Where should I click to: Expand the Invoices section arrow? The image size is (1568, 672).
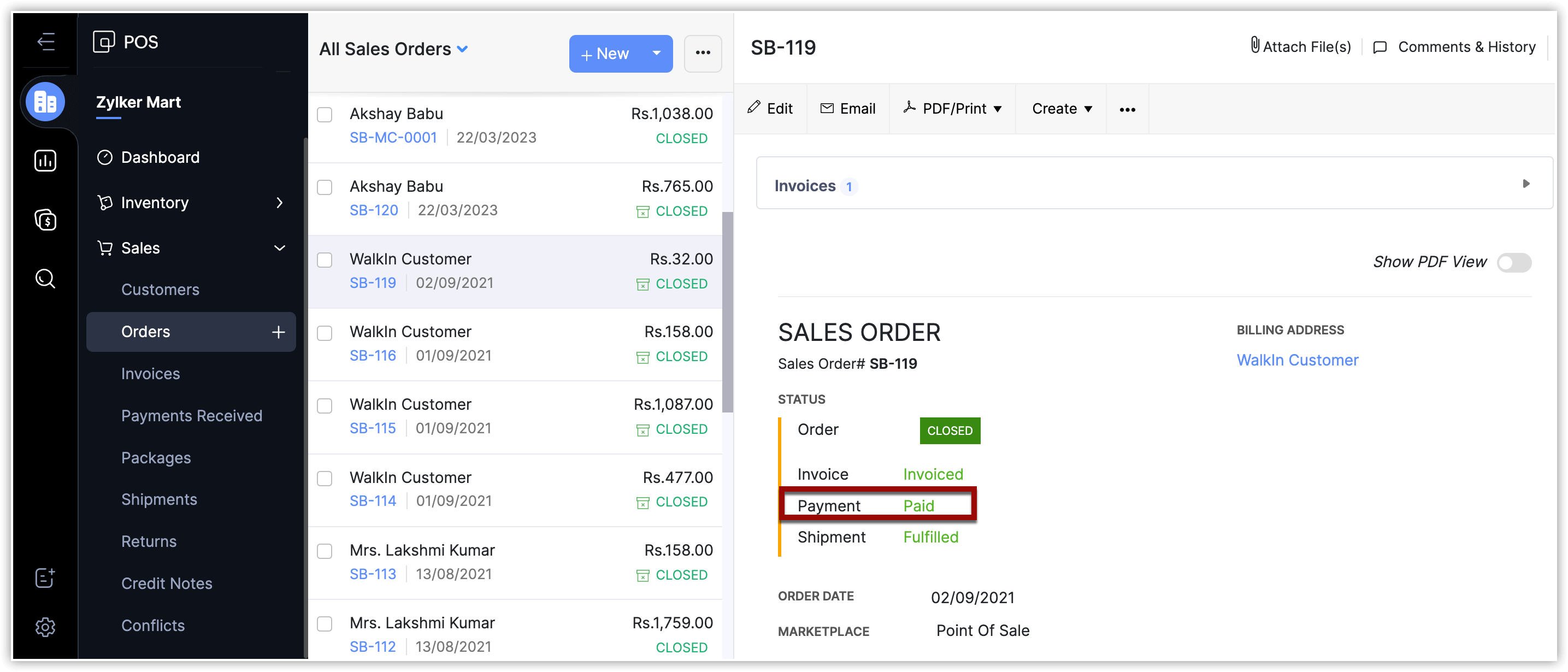click(x=1525, y=184)
